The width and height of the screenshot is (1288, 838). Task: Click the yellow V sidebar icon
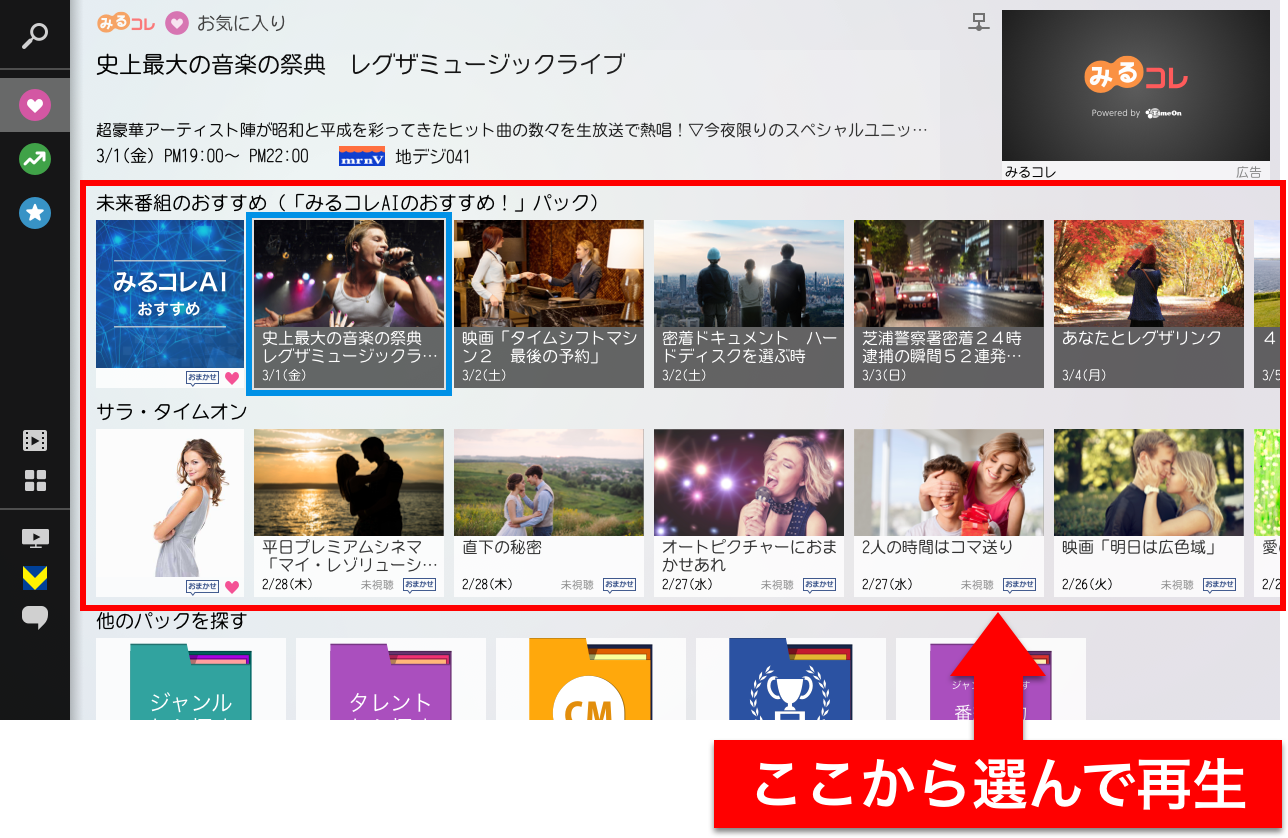click(35, 578)
